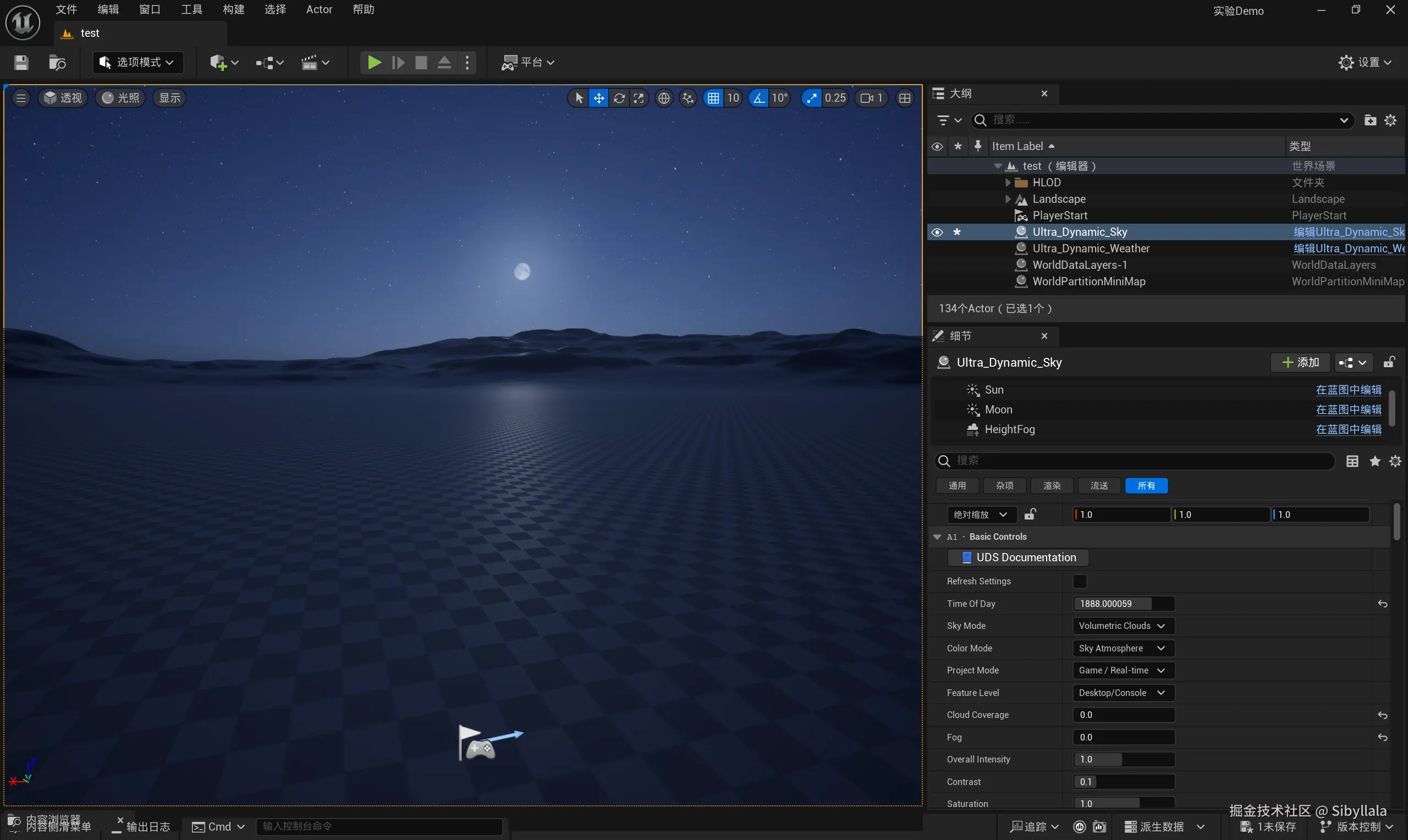Hide Ultra_Dynamic_Sky using the eye icon
This screenshot has height=840, width=1408.
[937, 232]
